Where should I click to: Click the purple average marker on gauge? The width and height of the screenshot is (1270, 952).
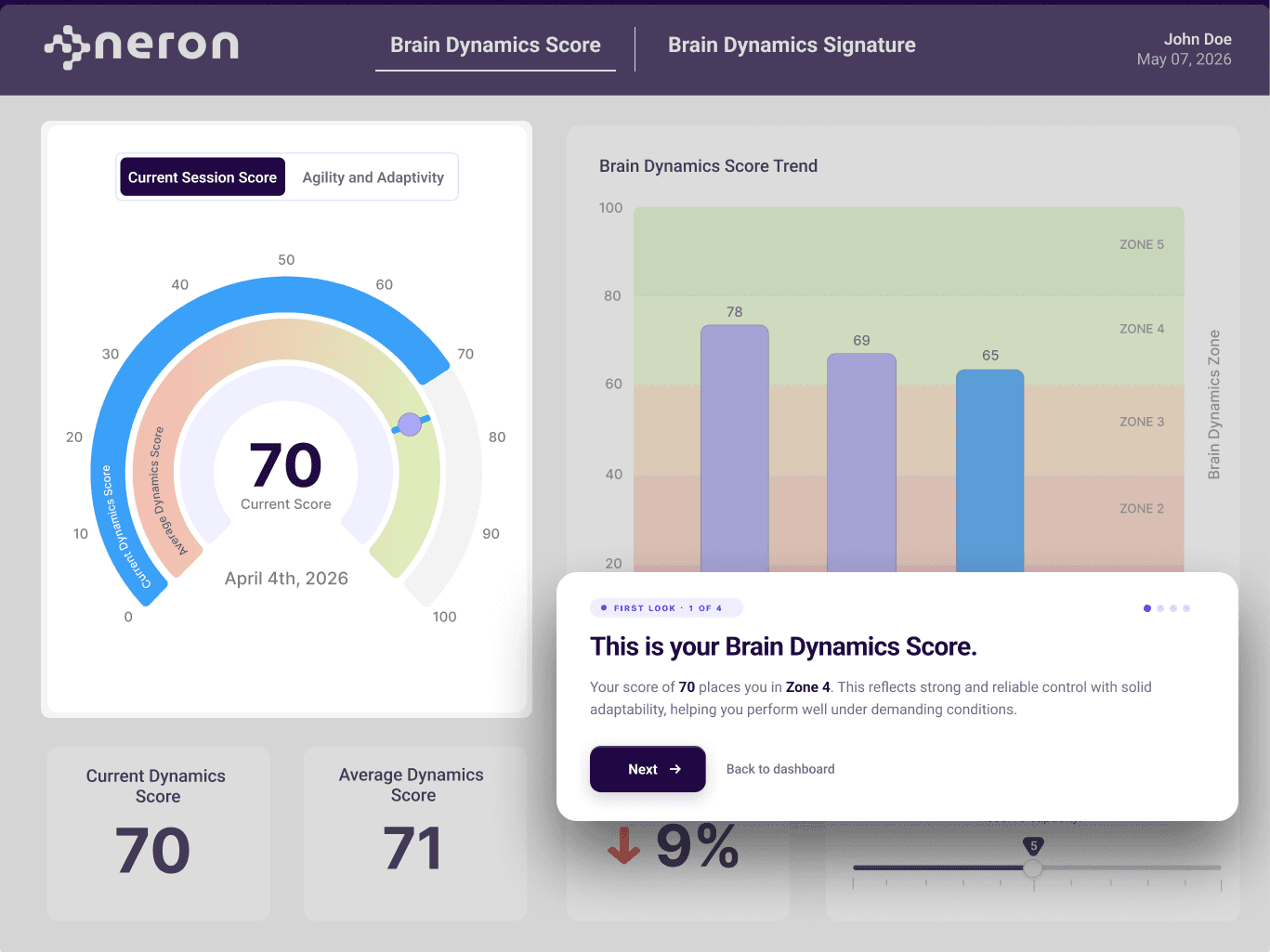coord(410,424)
